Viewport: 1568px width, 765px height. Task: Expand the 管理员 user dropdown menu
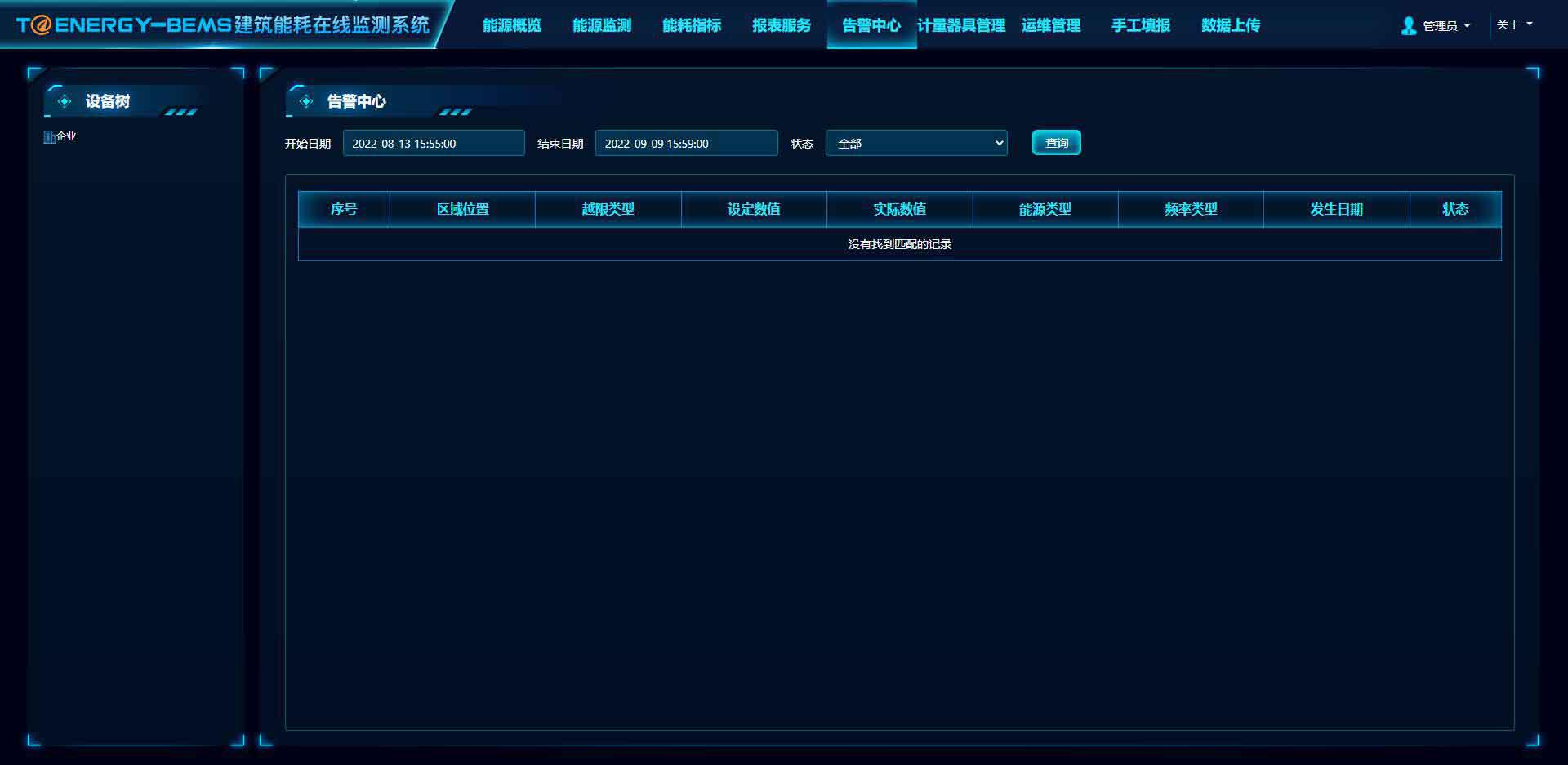coord(1445,26)
